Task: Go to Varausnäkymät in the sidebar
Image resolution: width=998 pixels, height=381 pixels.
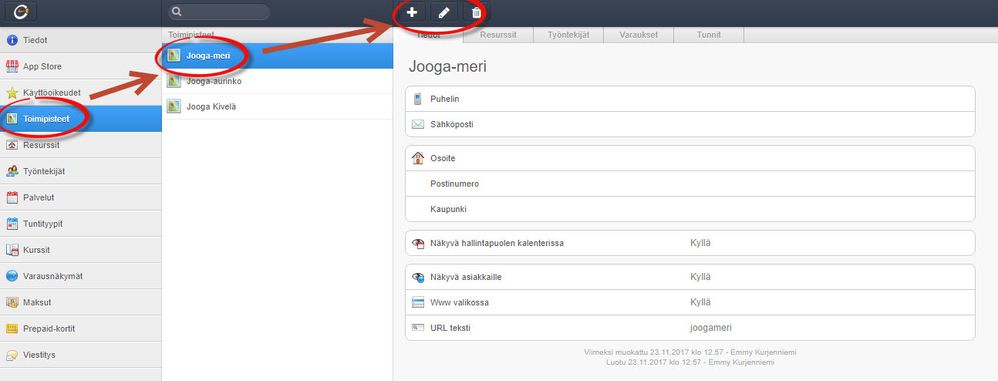Action: click(x=81, y=276)
